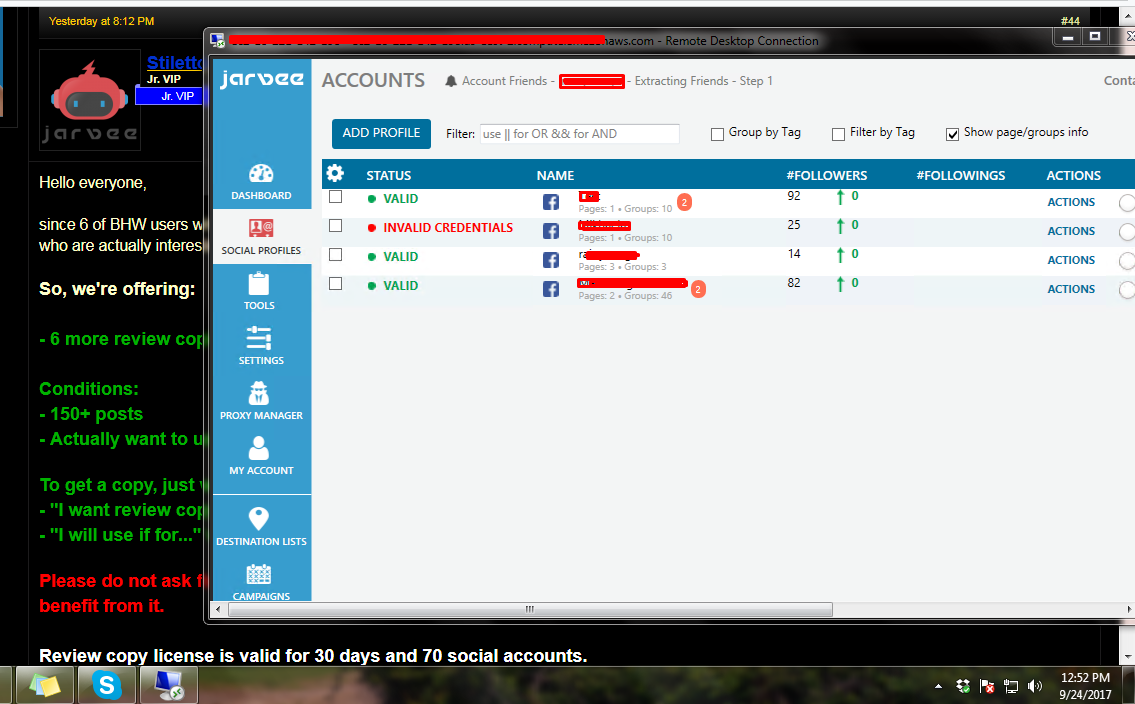Click notification badge in Groups: 10 first row
The width and height of the screenshot is (1135, 704).
[x=684, y=202]
